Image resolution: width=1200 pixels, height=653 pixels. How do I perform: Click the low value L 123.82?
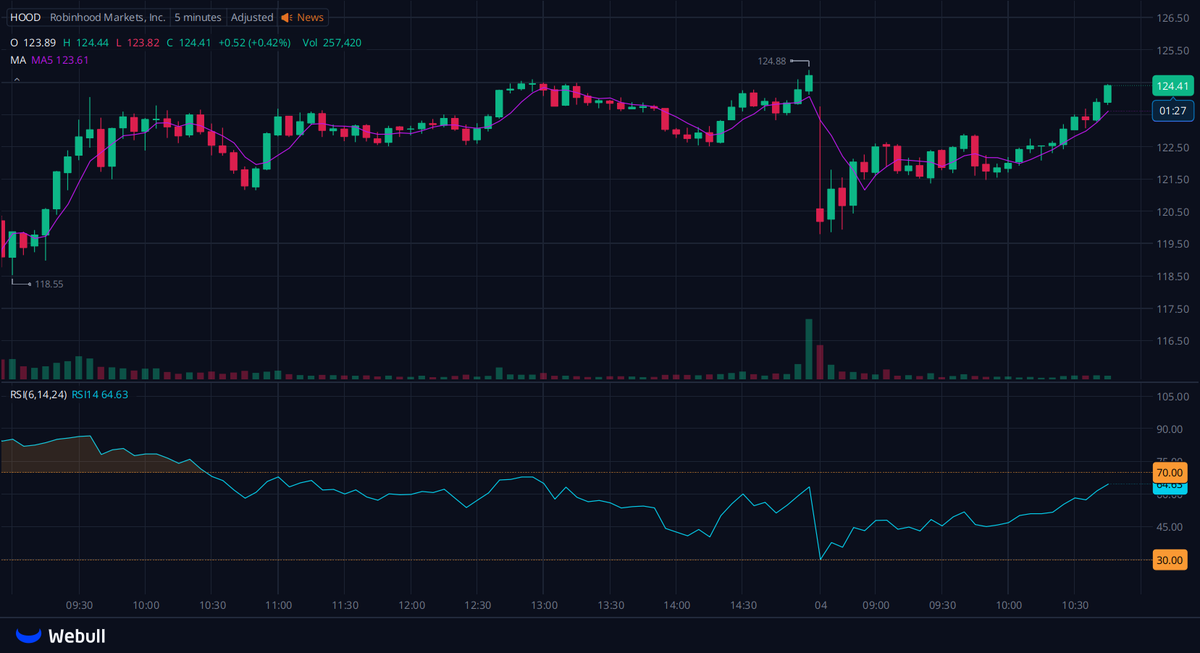tap(138, 43)
